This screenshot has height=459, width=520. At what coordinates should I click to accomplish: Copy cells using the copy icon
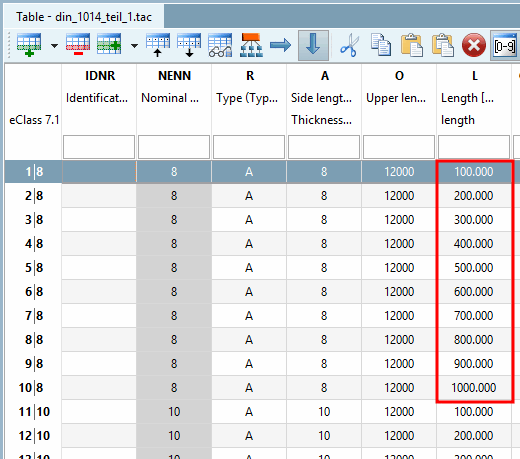pyautogui.click(x=380, y=45)
